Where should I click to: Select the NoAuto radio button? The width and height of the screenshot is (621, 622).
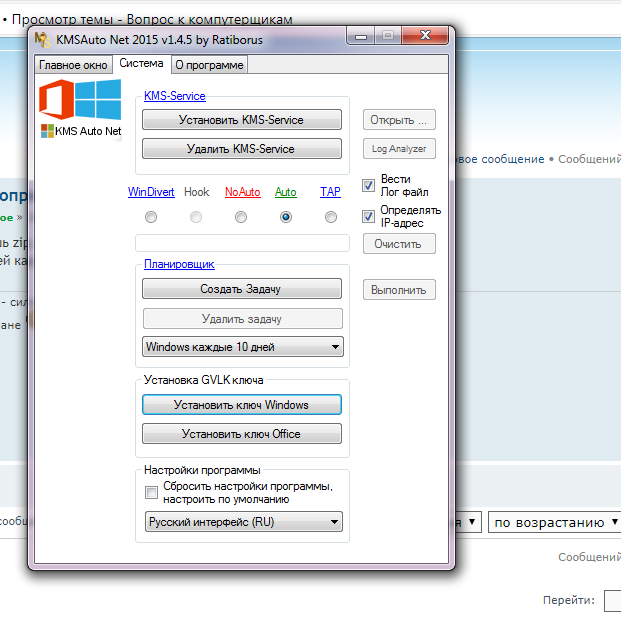(241, 217)
